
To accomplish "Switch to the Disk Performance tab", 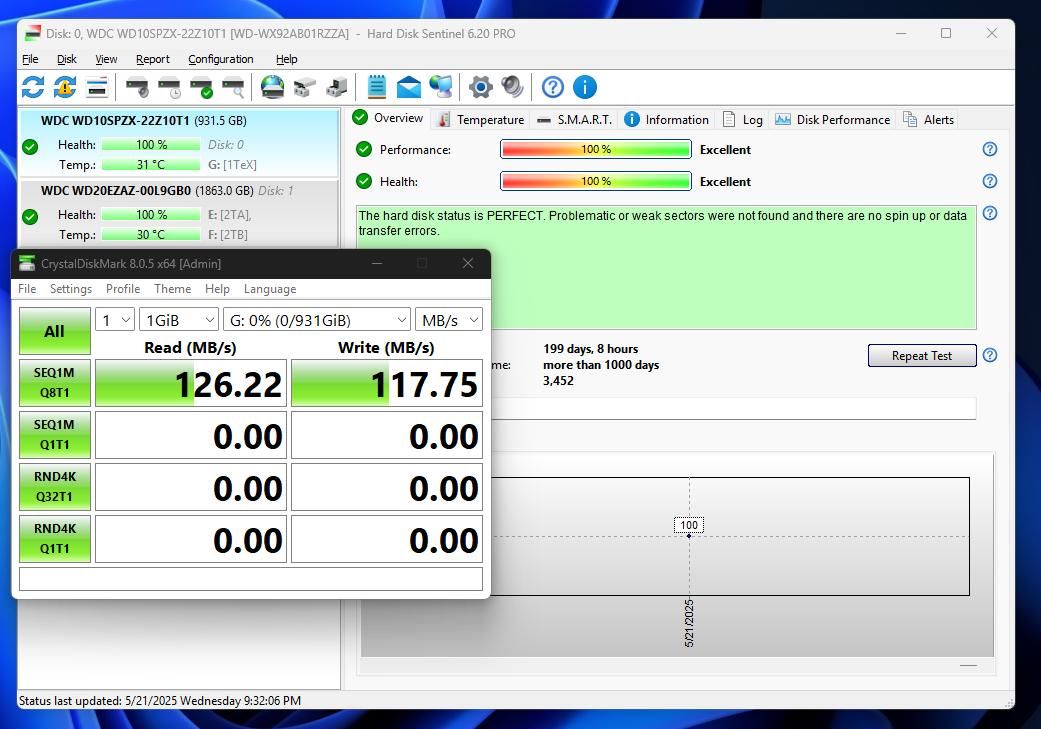I will [x=833, y=120].
